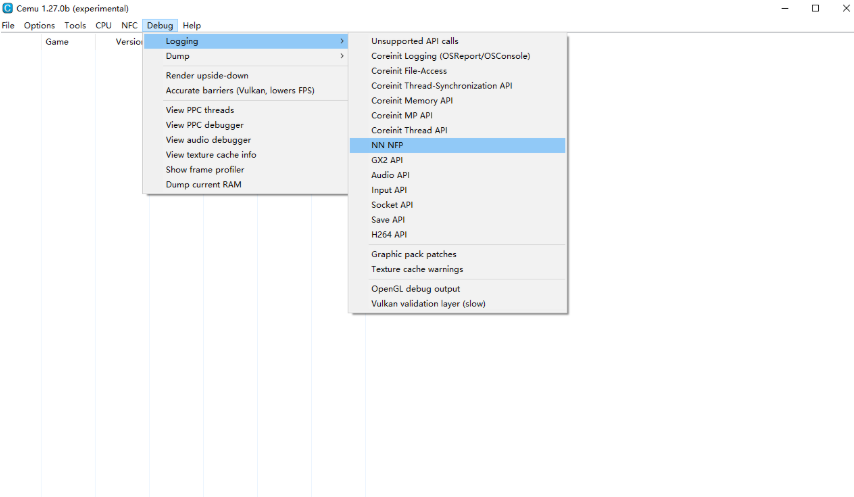
Task: Click Show frame profiler
Action: coord(204,169)
